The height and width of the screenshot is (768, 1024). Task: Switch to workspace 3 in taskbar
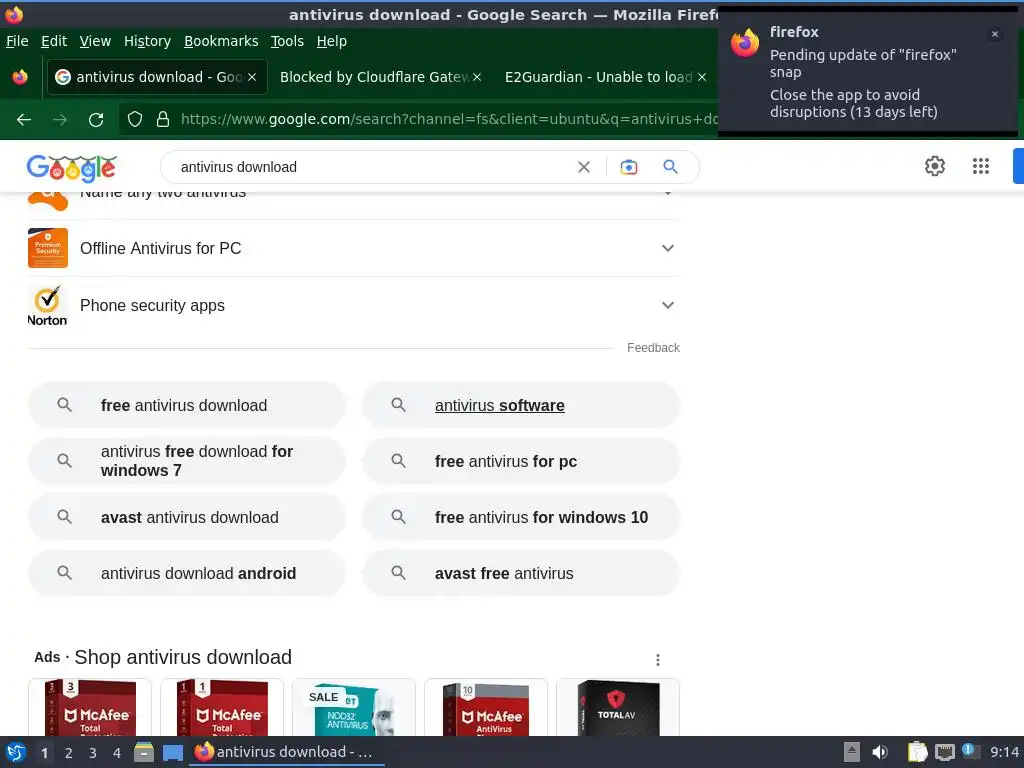(x=93, y=753)
